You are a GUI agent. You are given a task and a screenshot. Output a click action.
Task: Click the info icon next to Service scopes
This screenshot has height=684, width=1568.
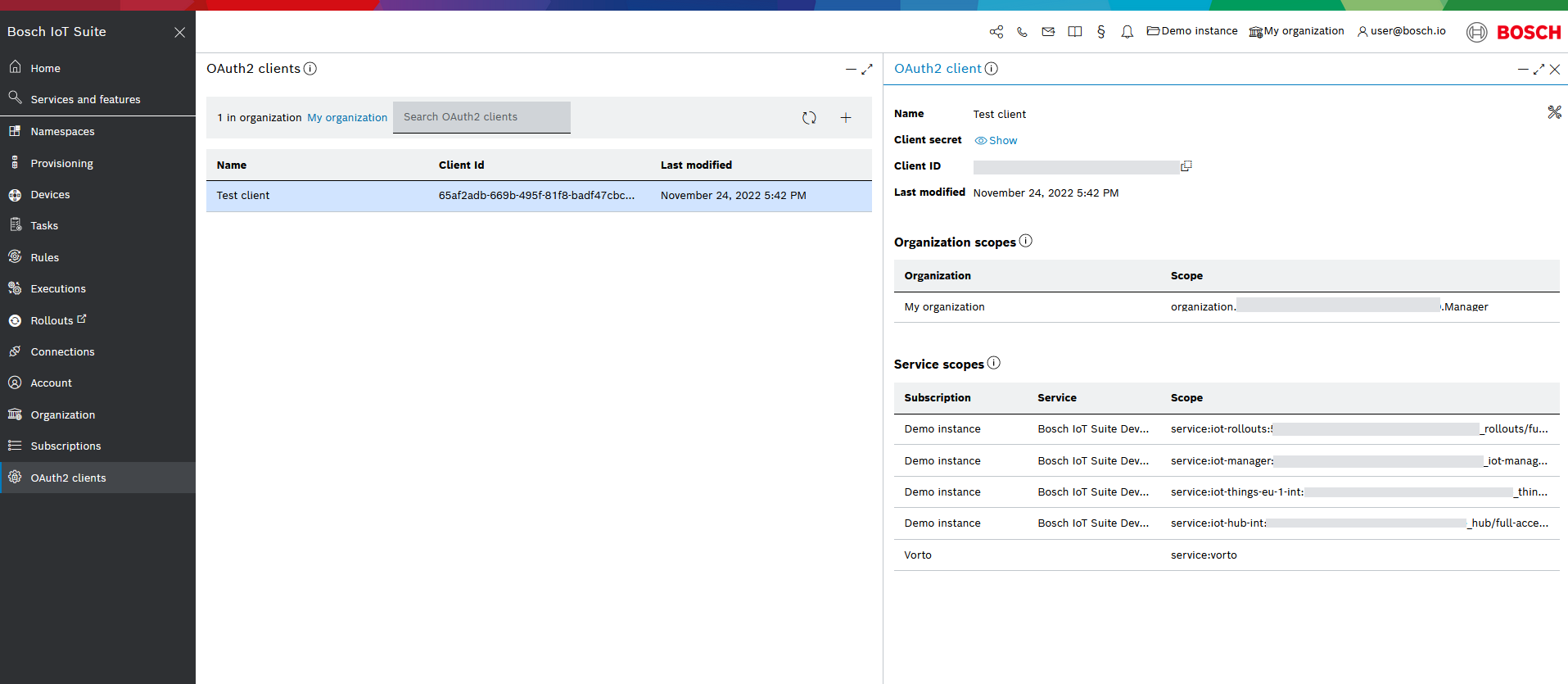pos(993,363)
